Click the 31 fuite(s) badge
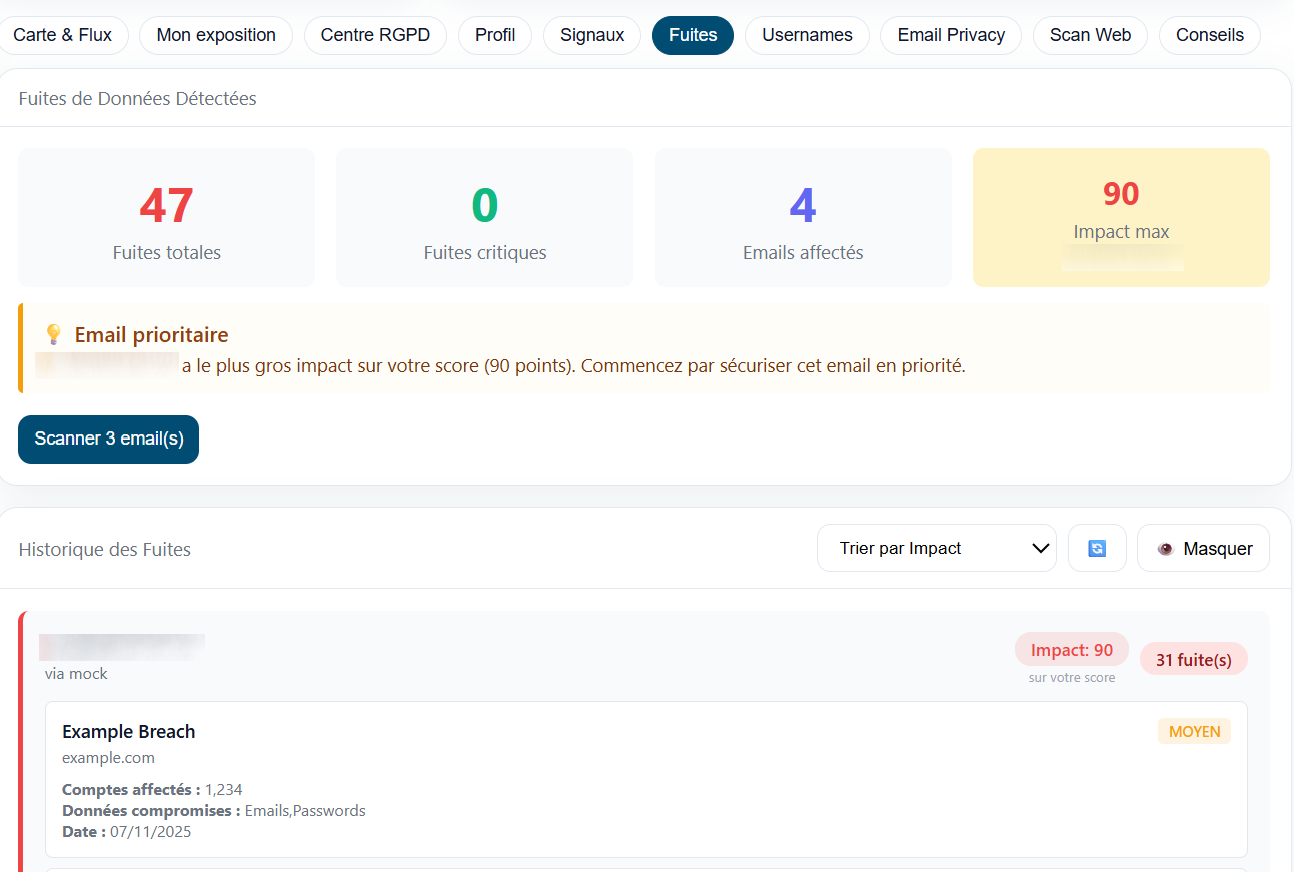This screenshot has width=1294, height=872. (x=1193, y=659)
